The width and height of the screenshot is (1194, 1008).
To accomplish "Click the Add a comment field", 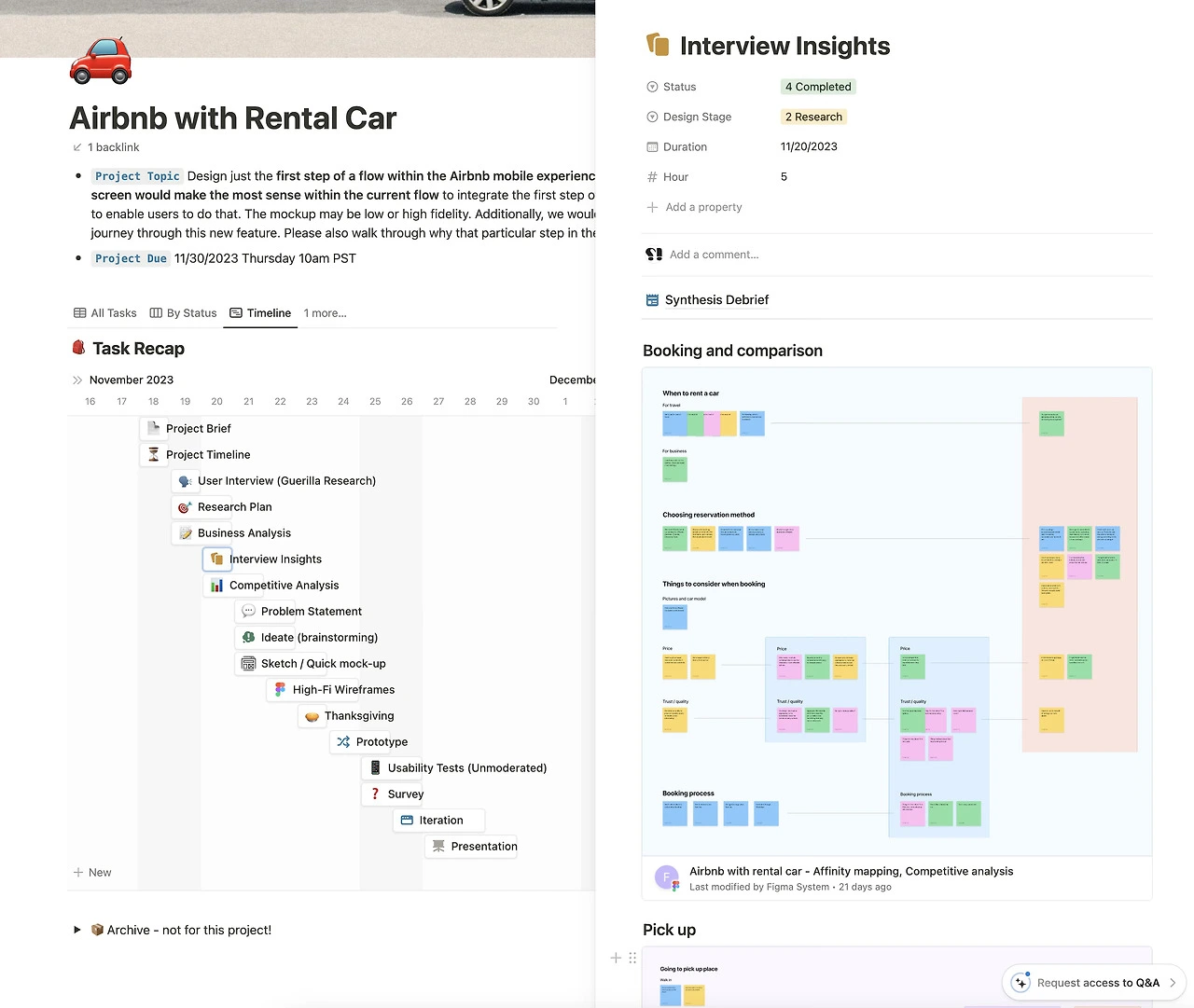I will pyautogui.click(x=714, y=255).
